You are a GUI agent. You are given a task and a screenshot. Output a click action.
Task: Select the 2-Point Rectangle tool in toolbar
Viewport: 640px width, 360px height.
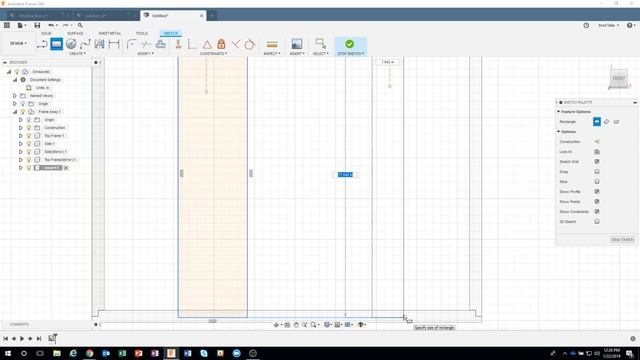pos(56,44)
